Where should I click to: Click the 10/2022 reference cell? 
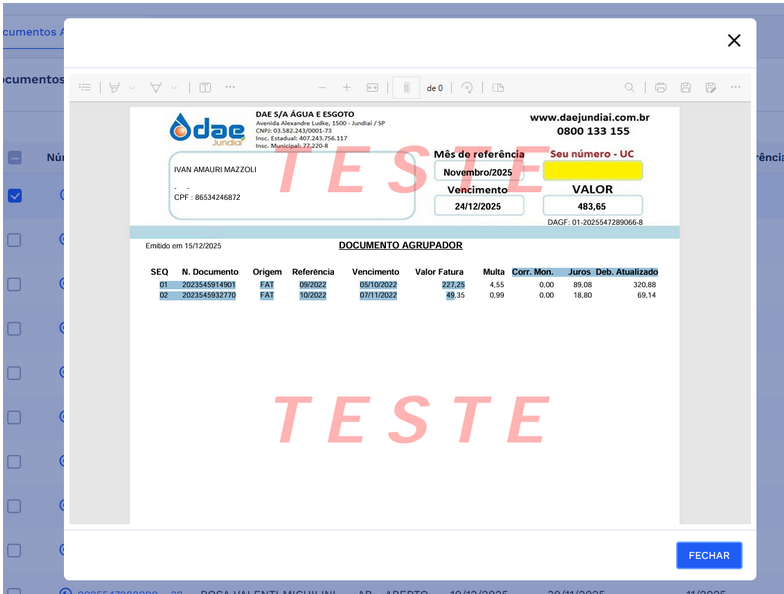click(x=312, y=295)
